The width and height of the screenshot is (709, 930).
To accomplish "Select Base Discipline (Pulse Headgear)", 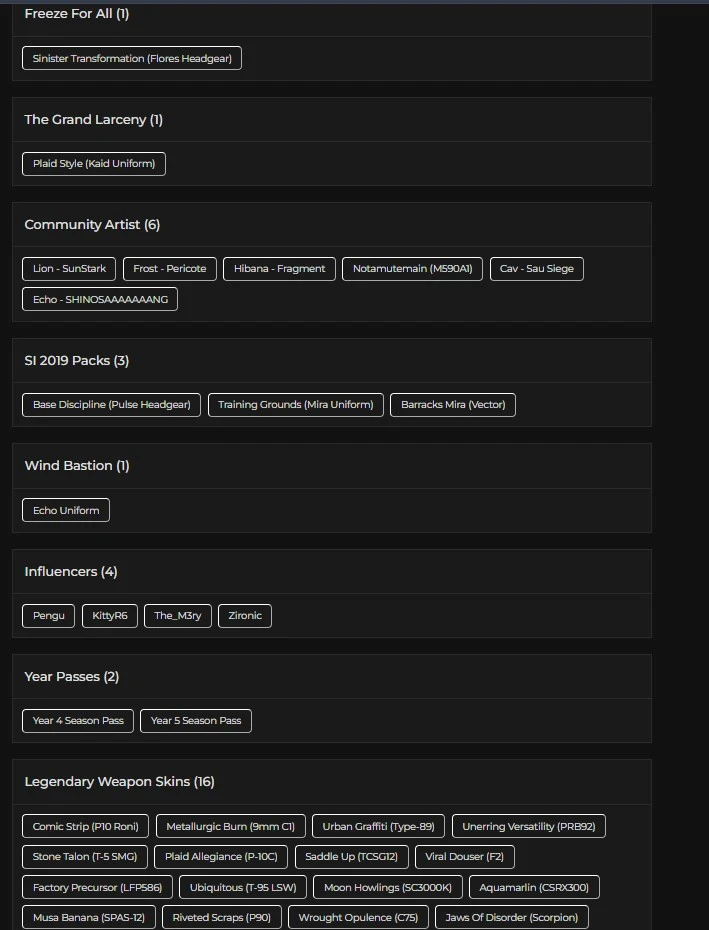I will click(112, 405).
